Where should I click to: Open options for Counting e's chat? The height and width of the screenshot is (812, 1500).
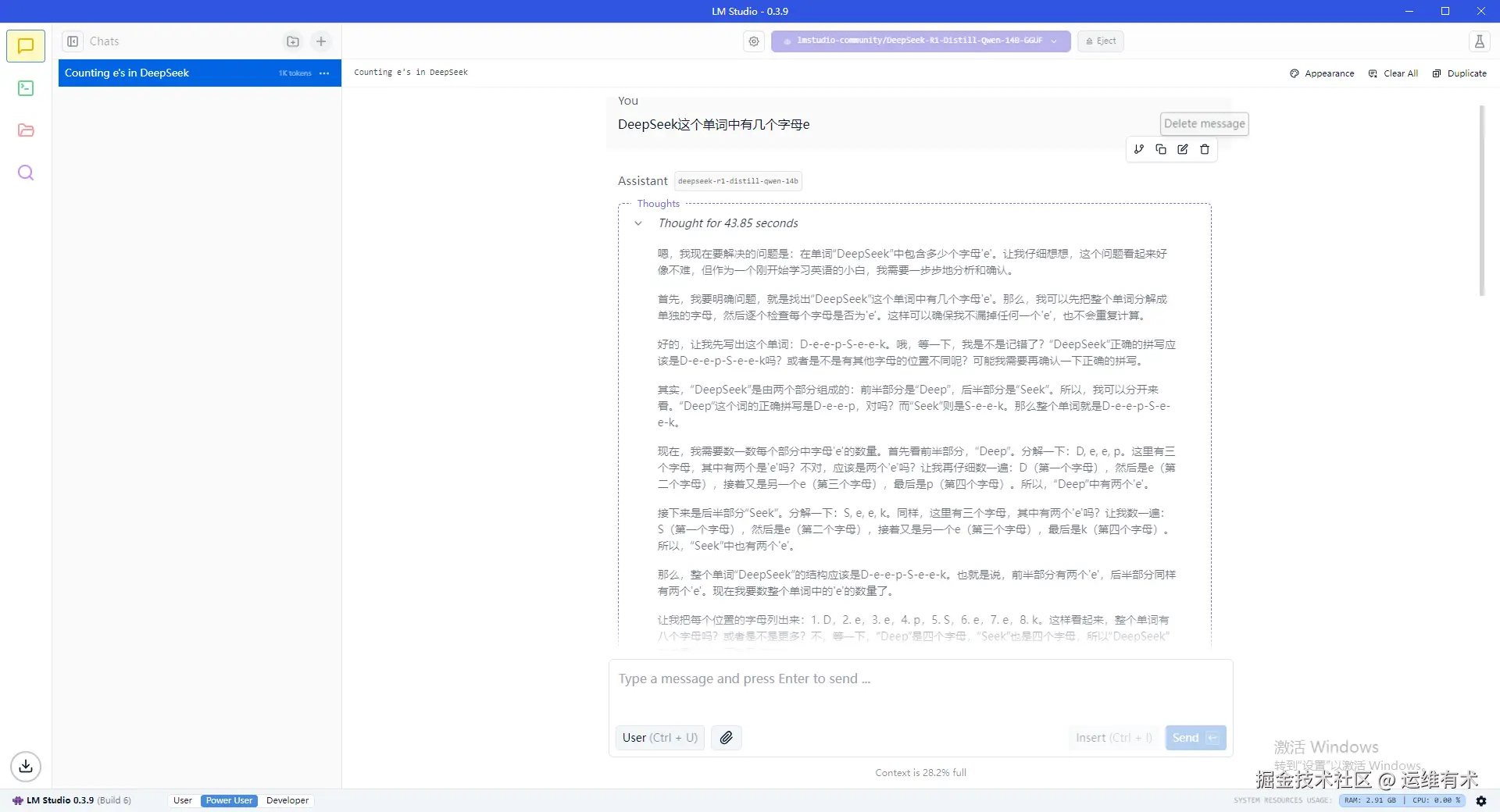click(x=324, y=73)
